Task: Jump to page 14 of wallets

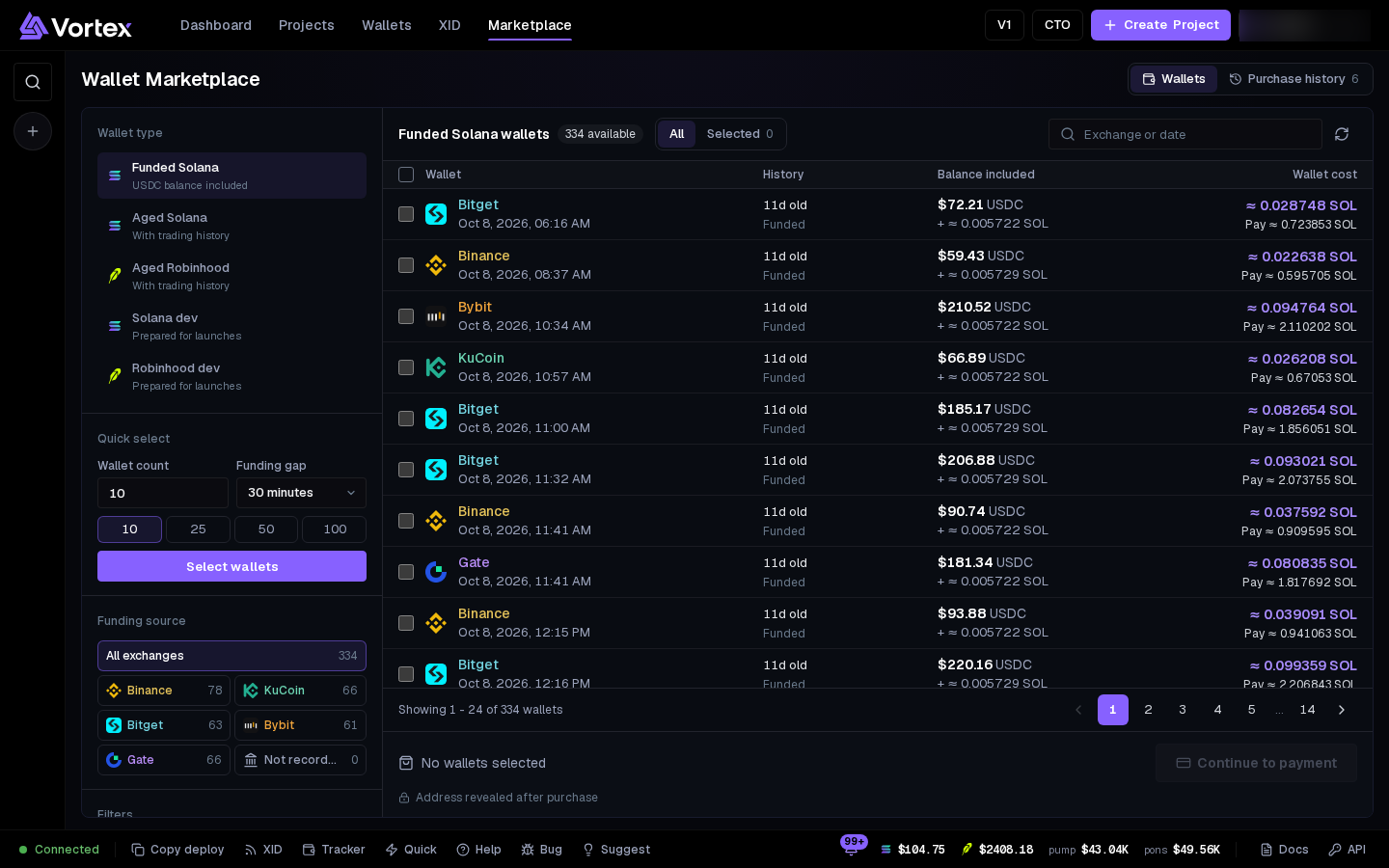Action: (1307, 710)
